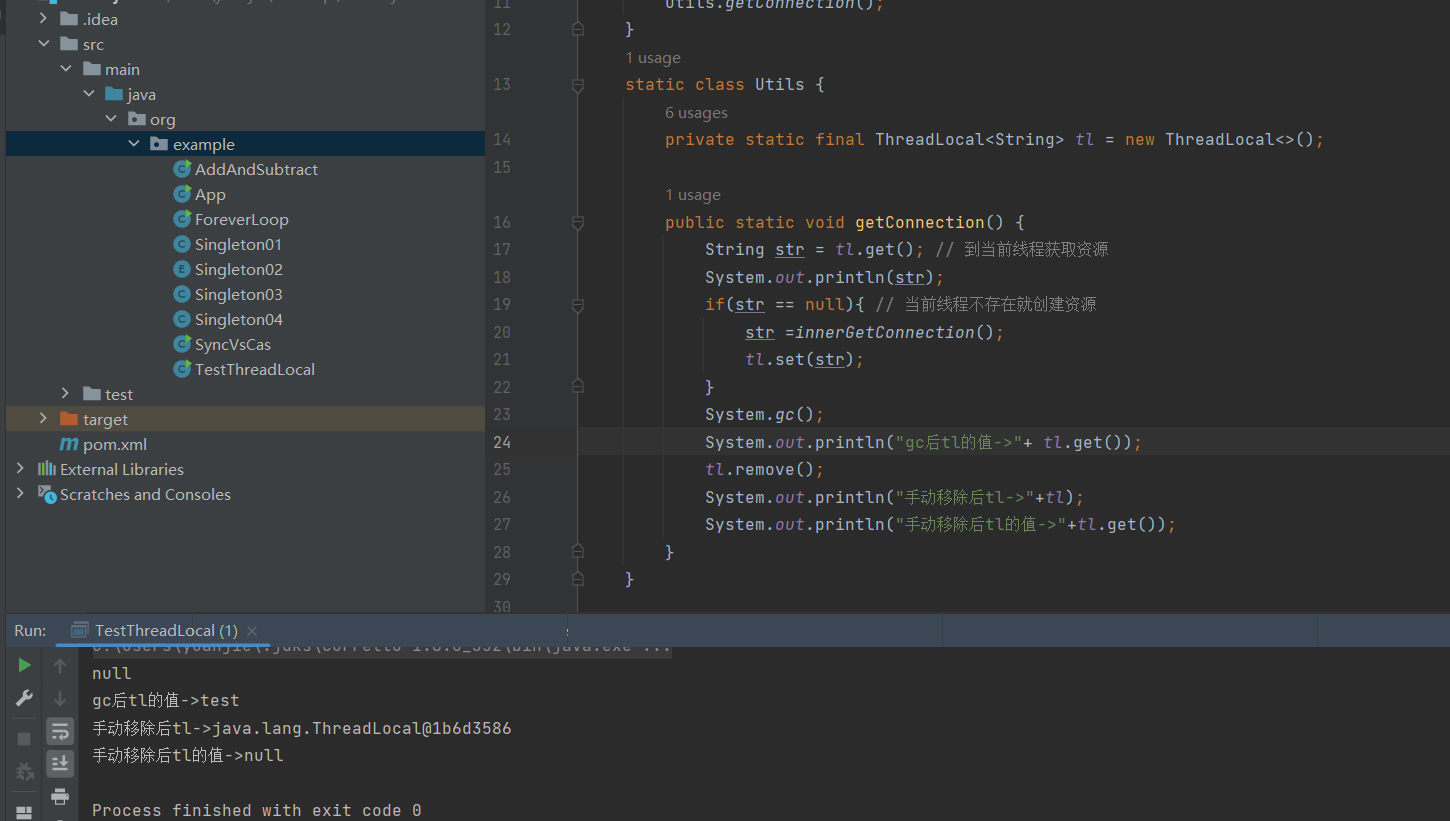The width and height of the screenshot is (1450, 821).
Task: Click console line '手动移除后tl的值->null'
Action: 188,756
